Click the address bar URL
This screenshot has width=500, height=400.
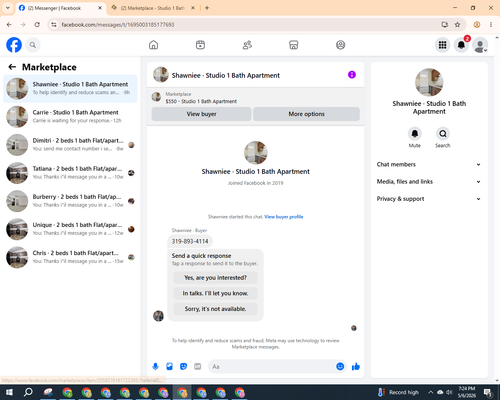coord(118,25)
